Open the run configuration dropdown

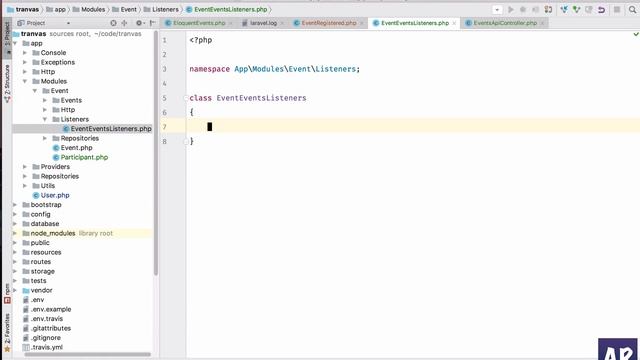[x=497, y=9]
